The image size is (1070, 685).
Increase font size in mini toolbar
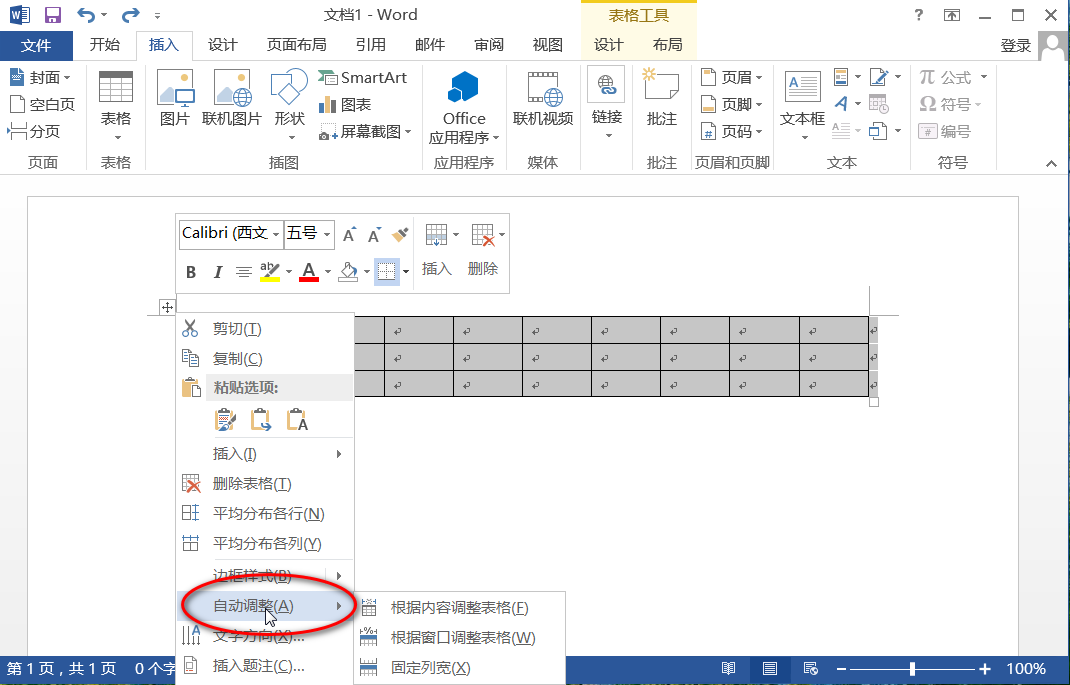[349, 235]
